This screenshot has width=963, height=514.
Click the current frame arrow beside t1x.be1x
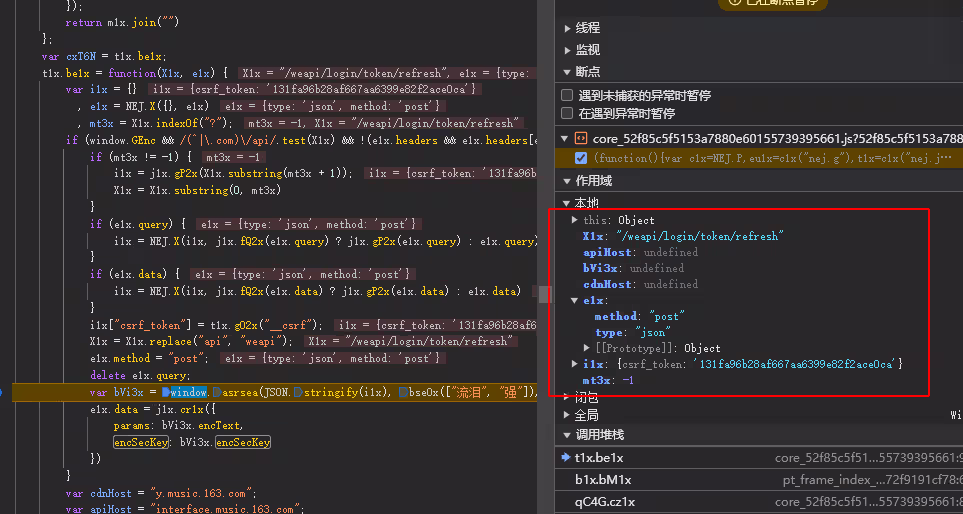coord(565,457)
